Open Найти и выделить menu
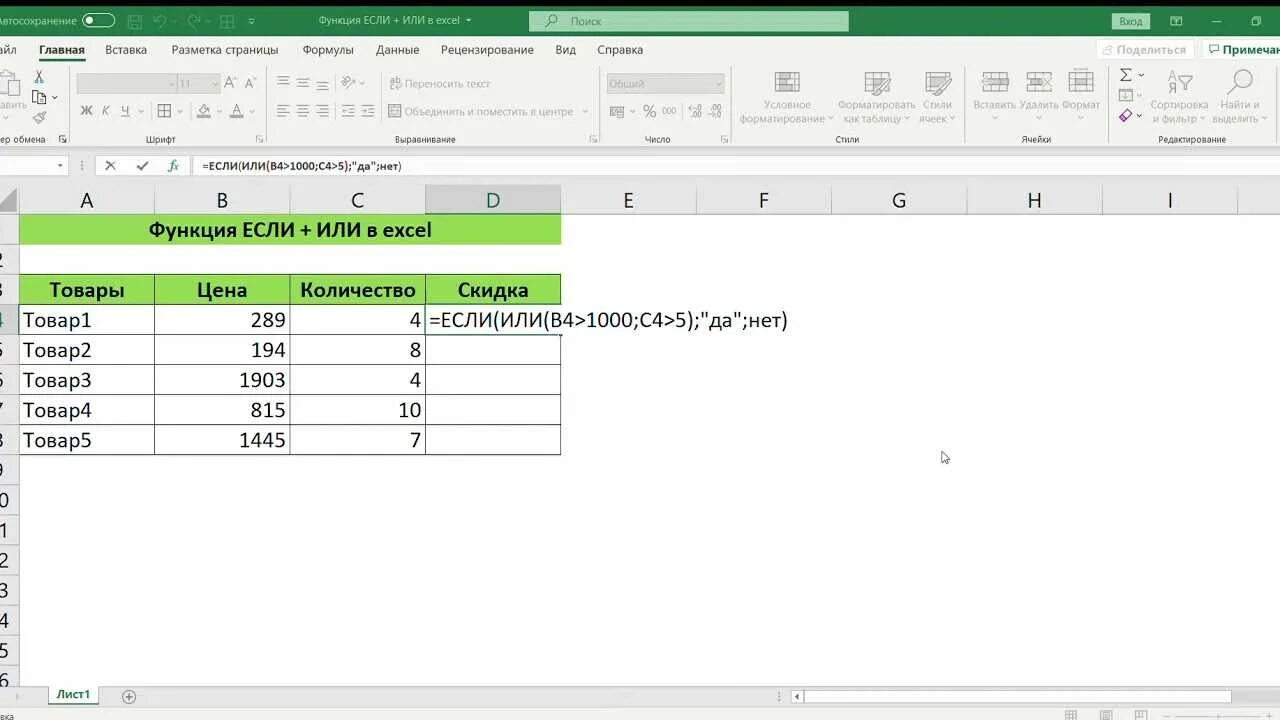The image size is (1280, 720). click(x=1240, y=98)
